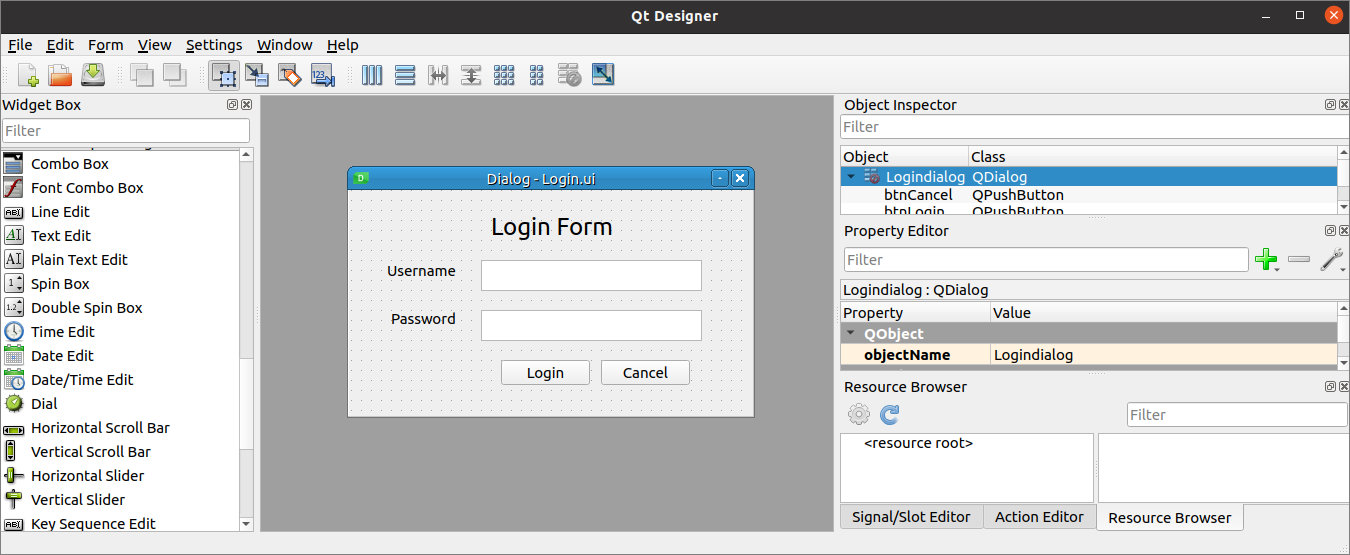Reload resources in the Resource Browser
The width and height of the screenshot is (1350, 555).
point(889,414)
